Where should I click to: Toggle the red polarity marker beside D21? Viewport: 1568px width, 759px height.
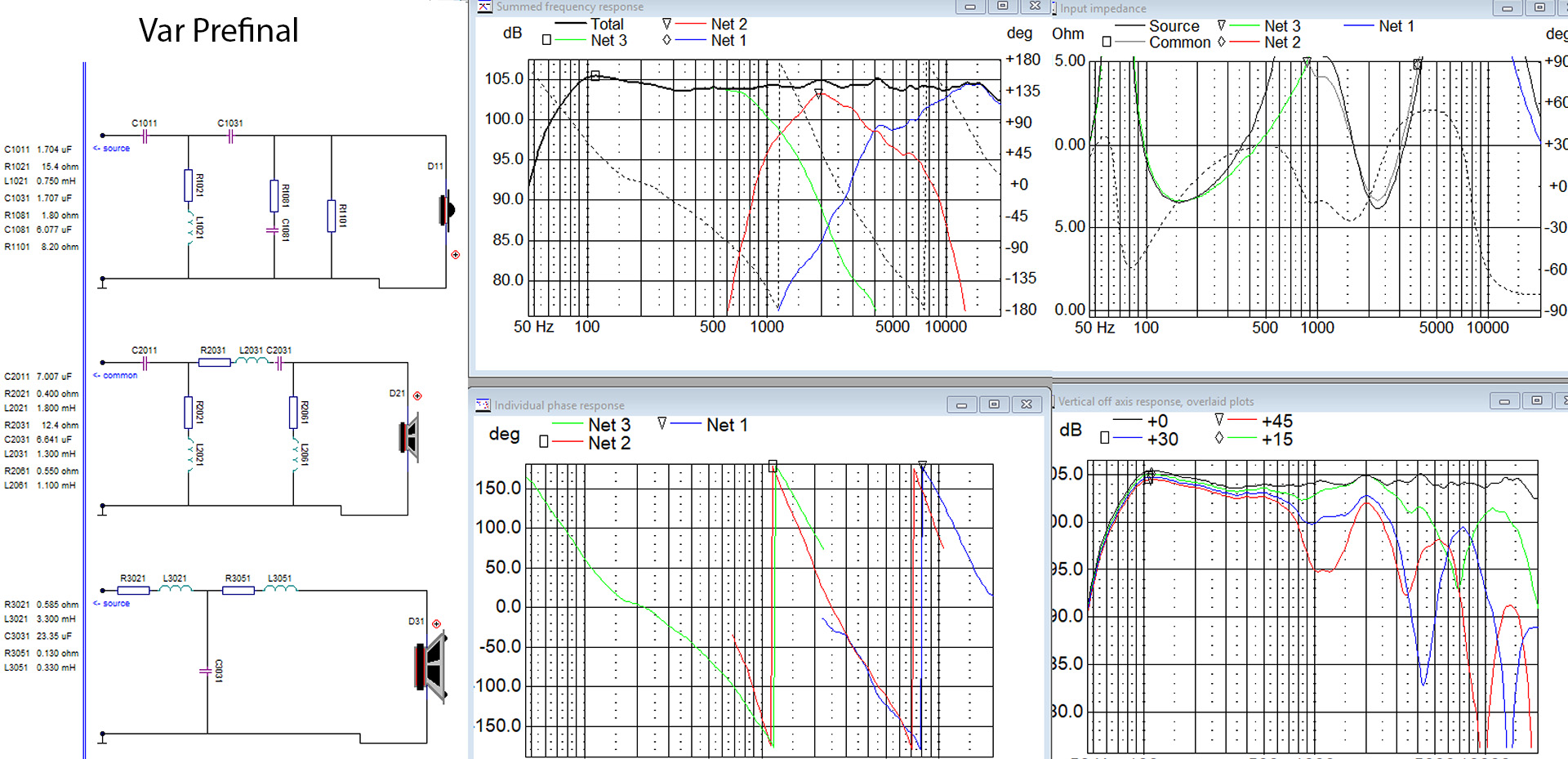coord(417,396)
